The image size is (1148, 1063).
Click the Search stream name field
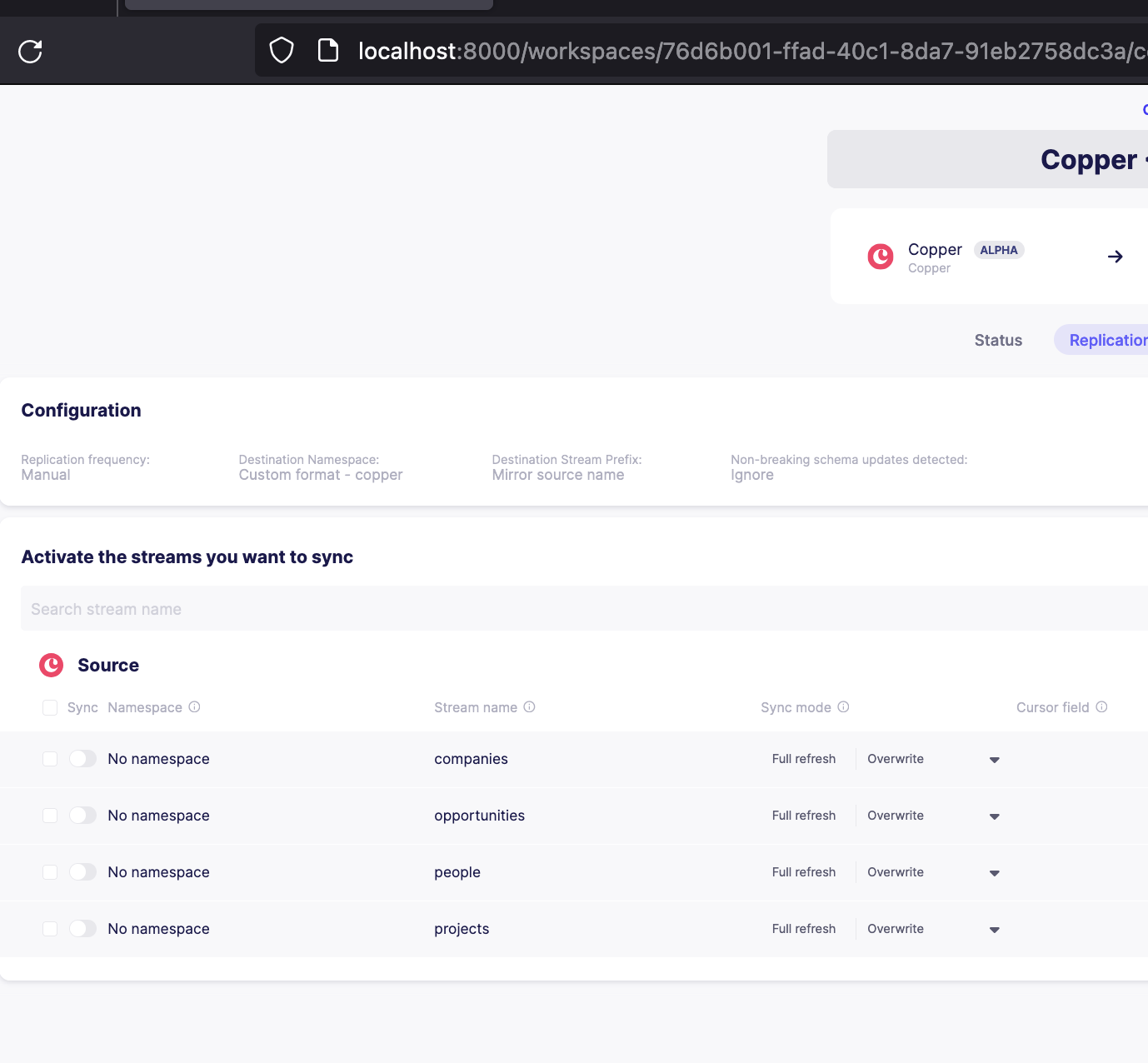click(x=584, y=609)
